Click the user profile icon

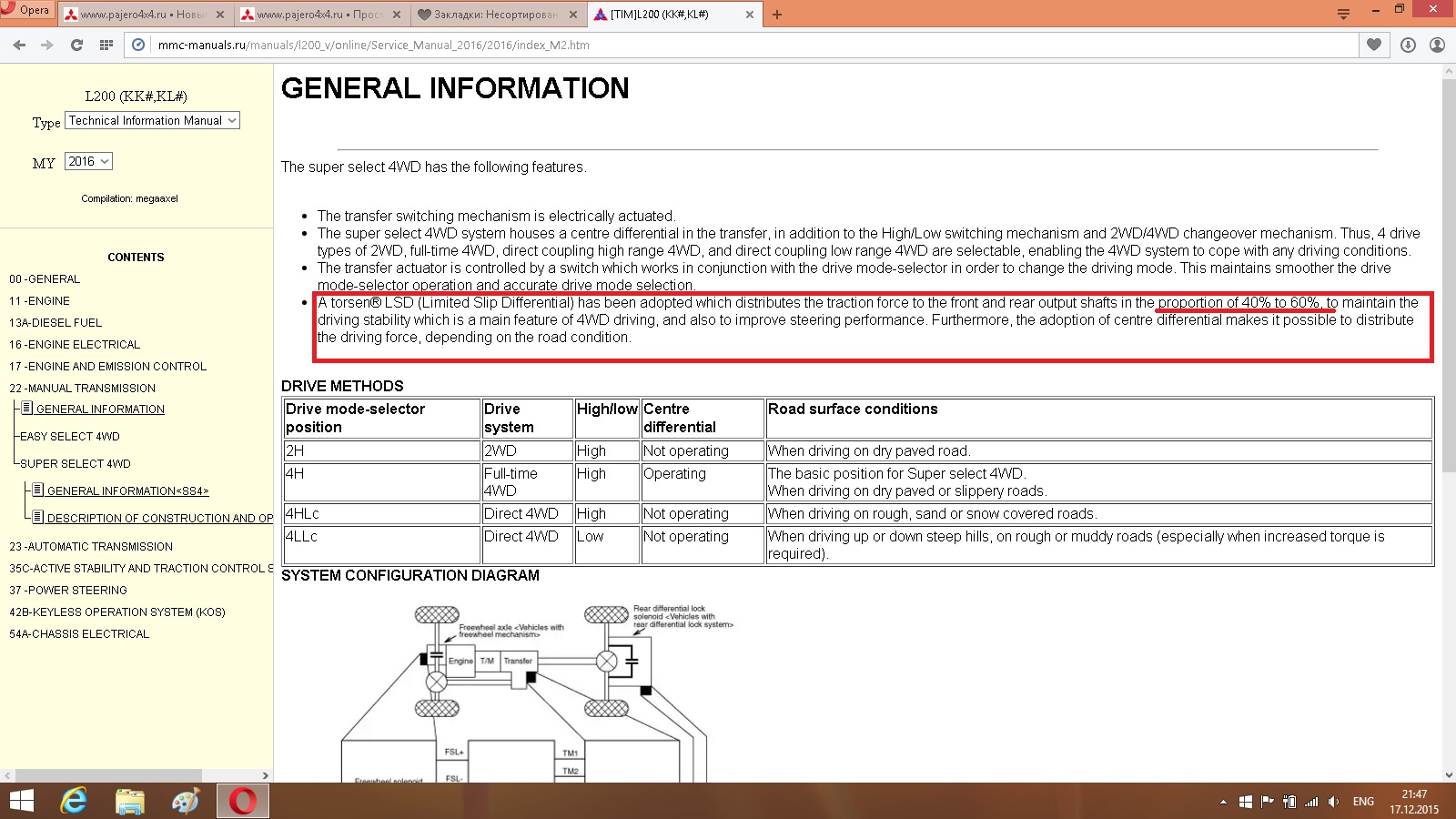point(1437,45)
